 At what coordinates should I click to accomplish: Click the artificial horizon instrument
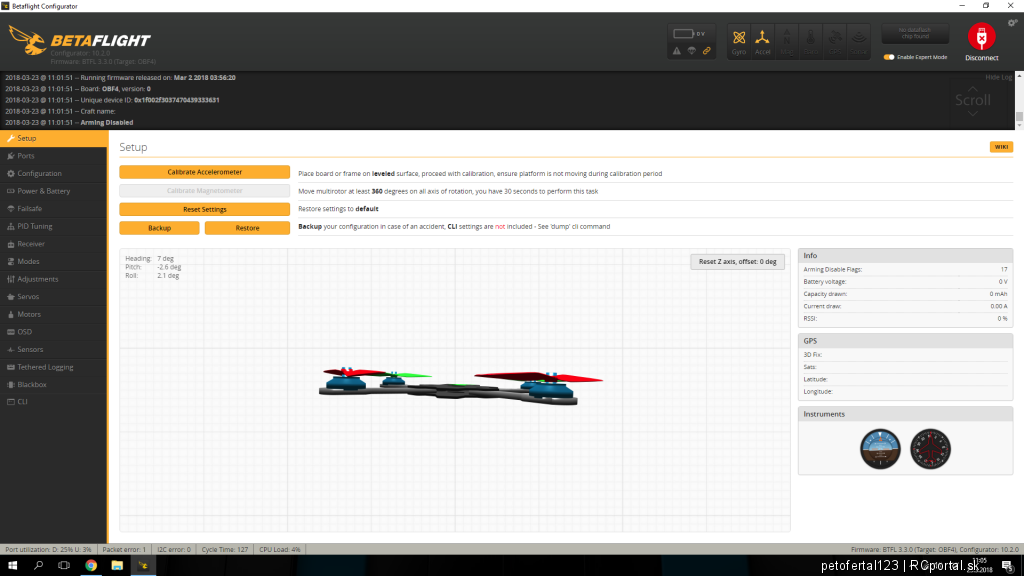880,449
